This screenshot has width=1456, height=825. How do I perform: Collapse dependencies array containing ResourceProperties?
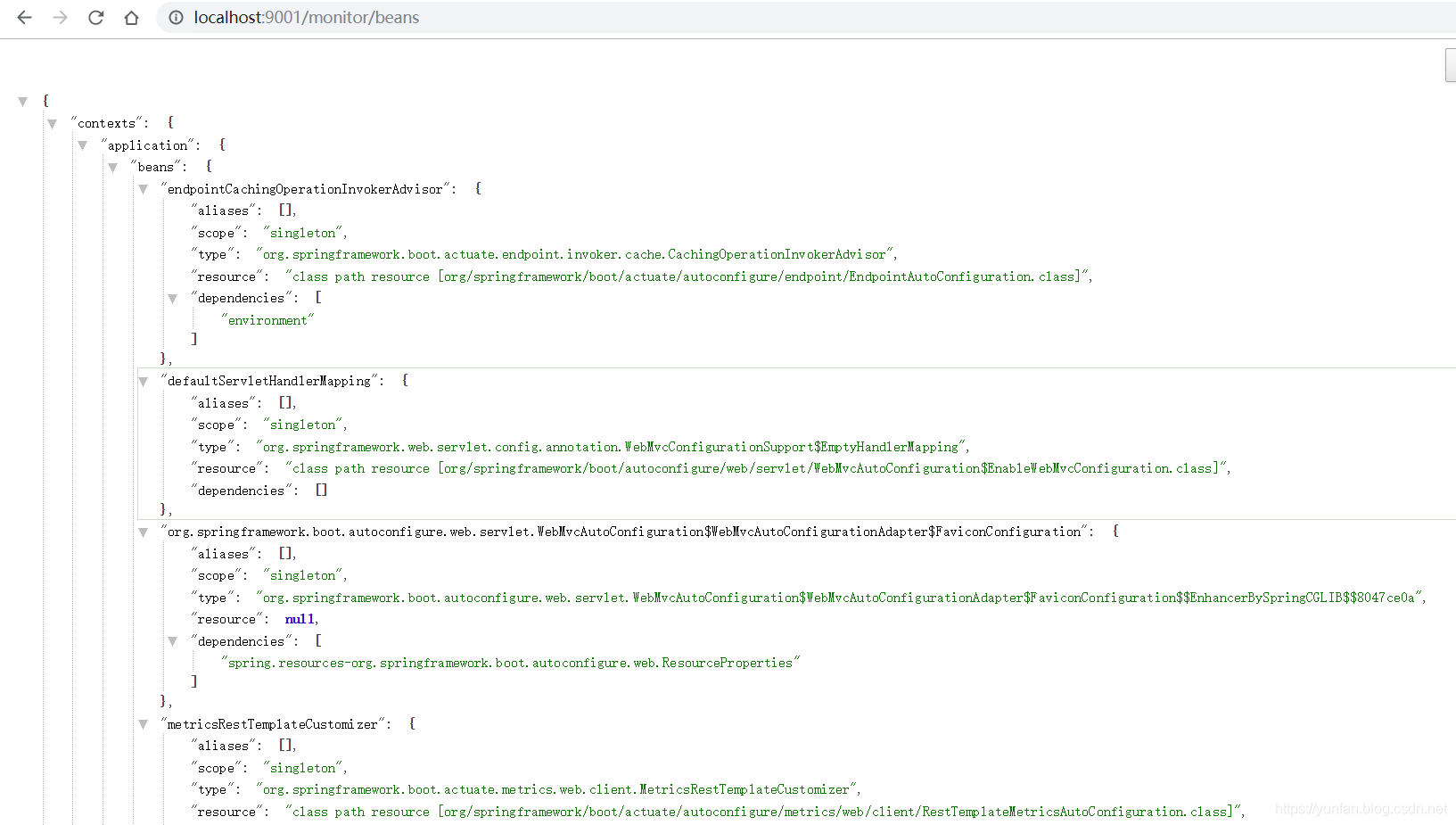(173, 642)
